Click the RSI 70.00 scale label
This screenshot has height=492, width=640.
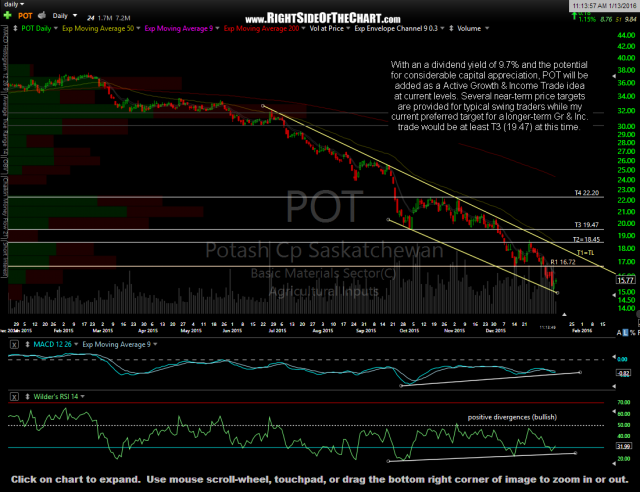(624, 403)
